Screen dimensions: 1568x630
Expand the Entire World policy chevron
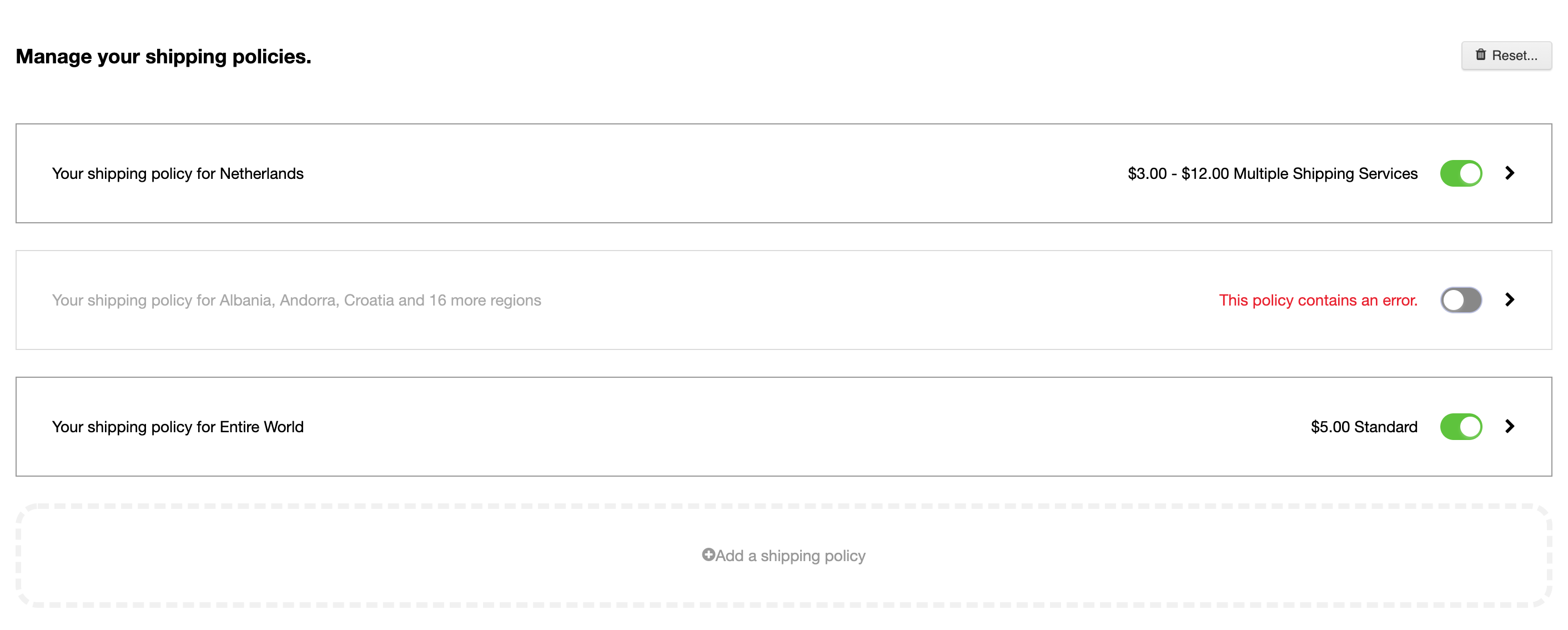[1510, 427]
